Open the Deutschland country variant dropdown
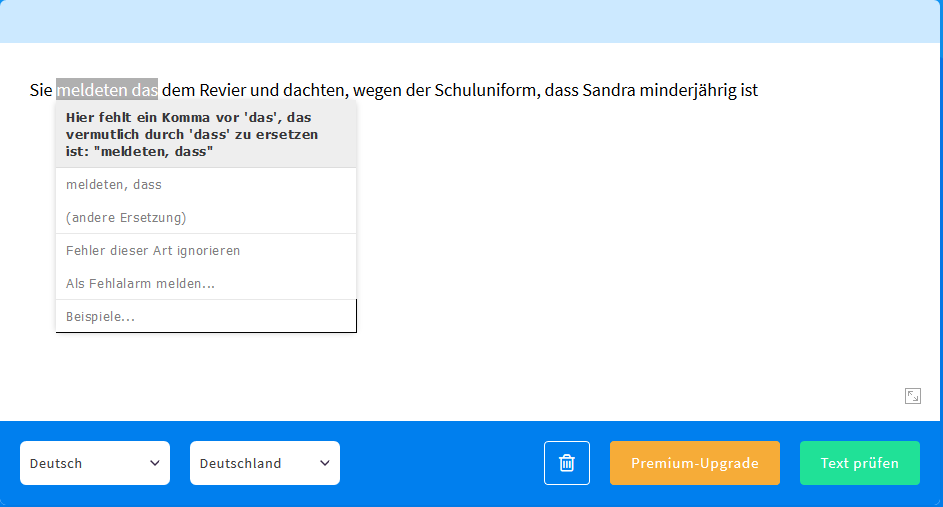 (265, 463)
